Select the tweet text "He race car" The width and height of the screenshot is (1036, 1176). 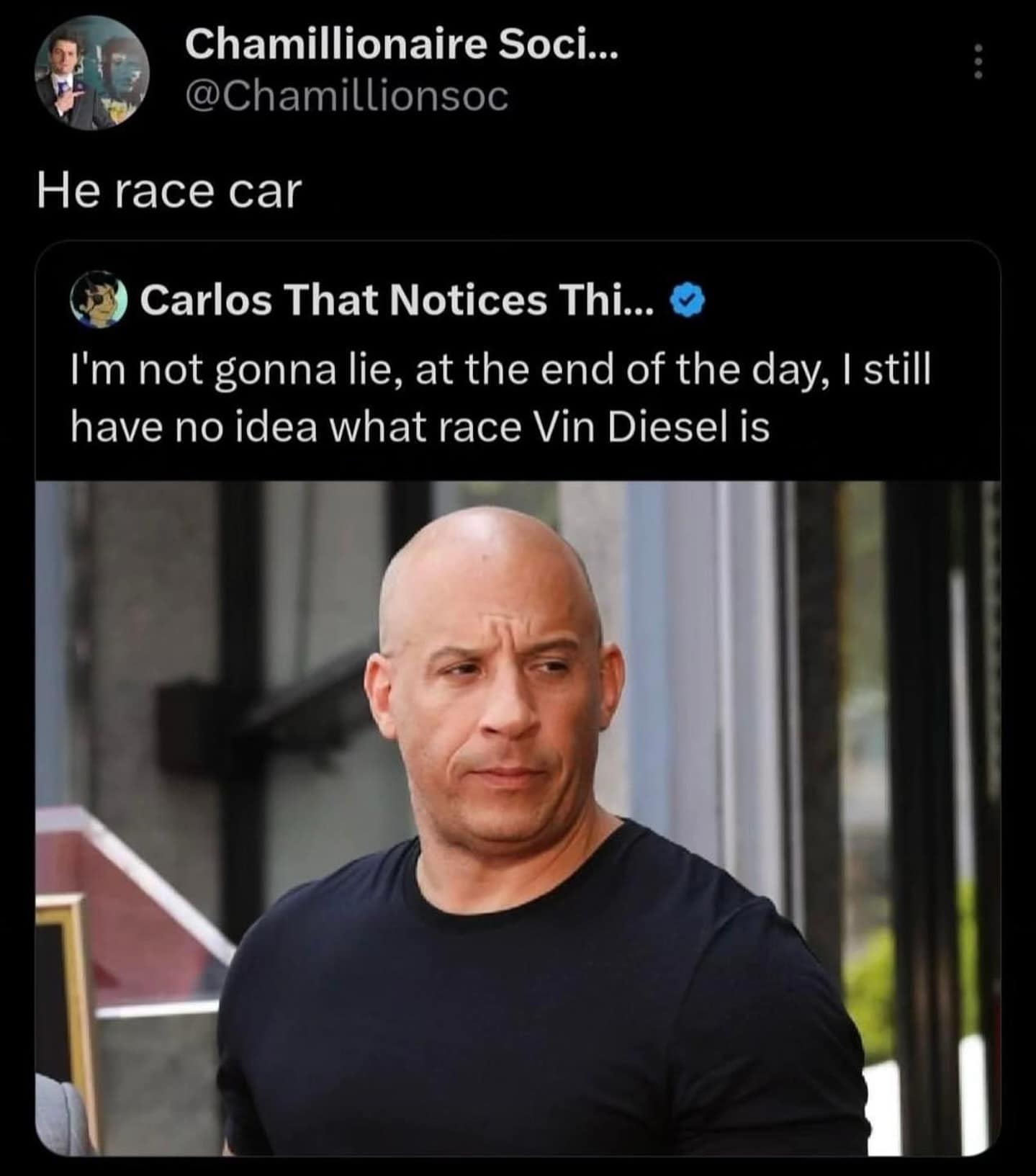tap(169, 192)
